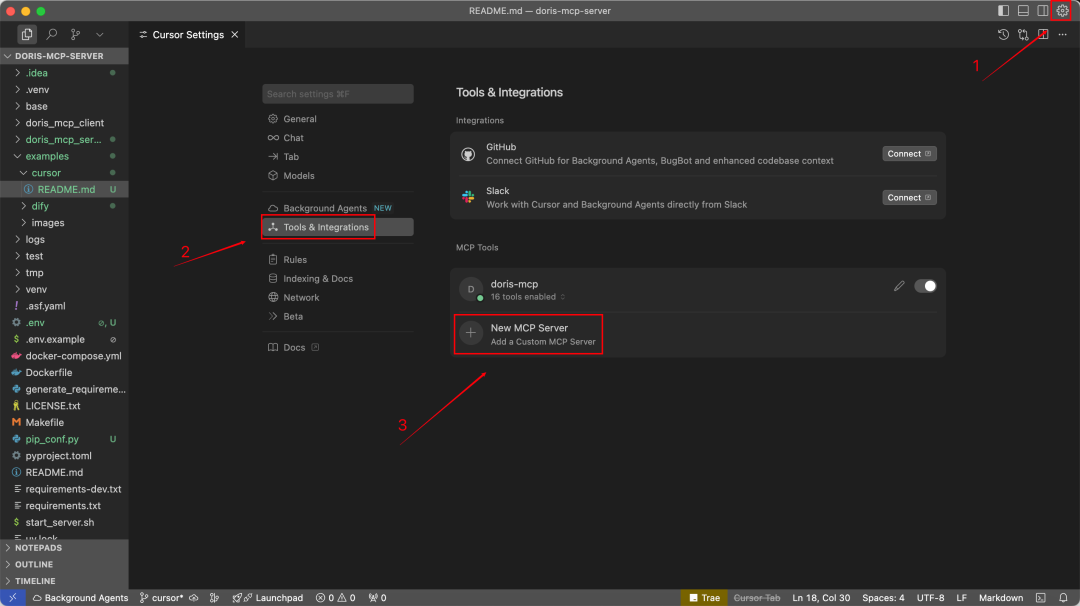Open the three-dot more actions menu
The height and width of the screenshot is (606, 1080).
pos(1063,34)
